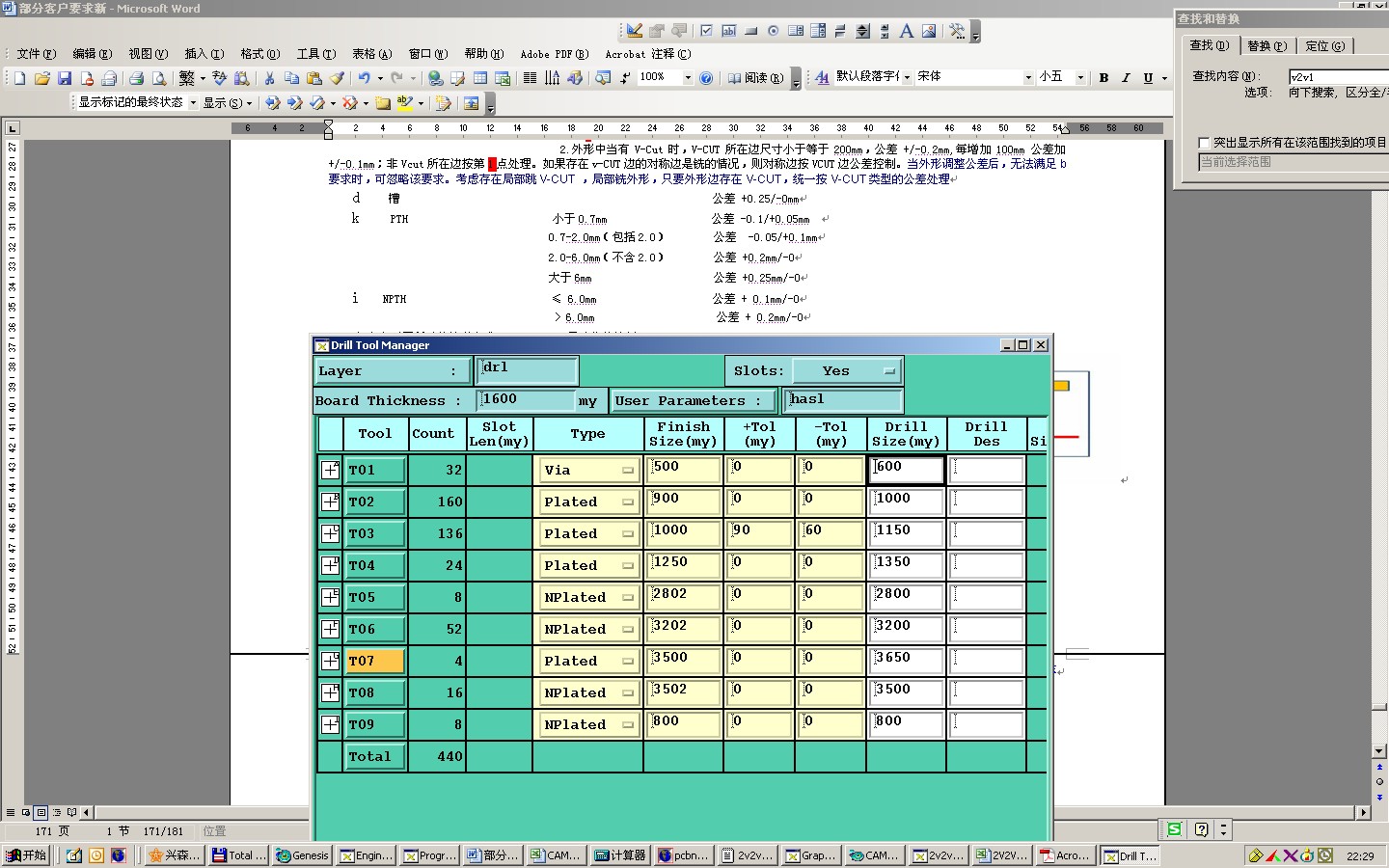Image resolution: width=1389 pixels, height=868 pixels.
Task: Open the 表格(A) Table menu
Action: click(x=371, y=54)
